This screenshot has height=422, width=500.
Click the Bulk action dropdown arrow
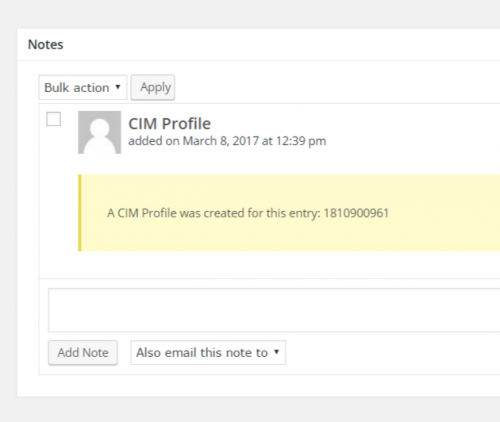tap(118, 87)
